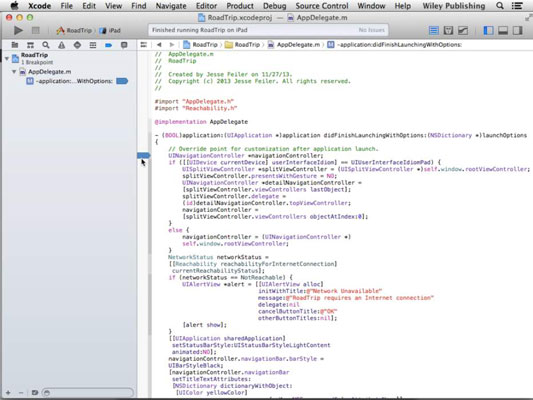Filter to show only enabled breakpoints

(35, 393)
